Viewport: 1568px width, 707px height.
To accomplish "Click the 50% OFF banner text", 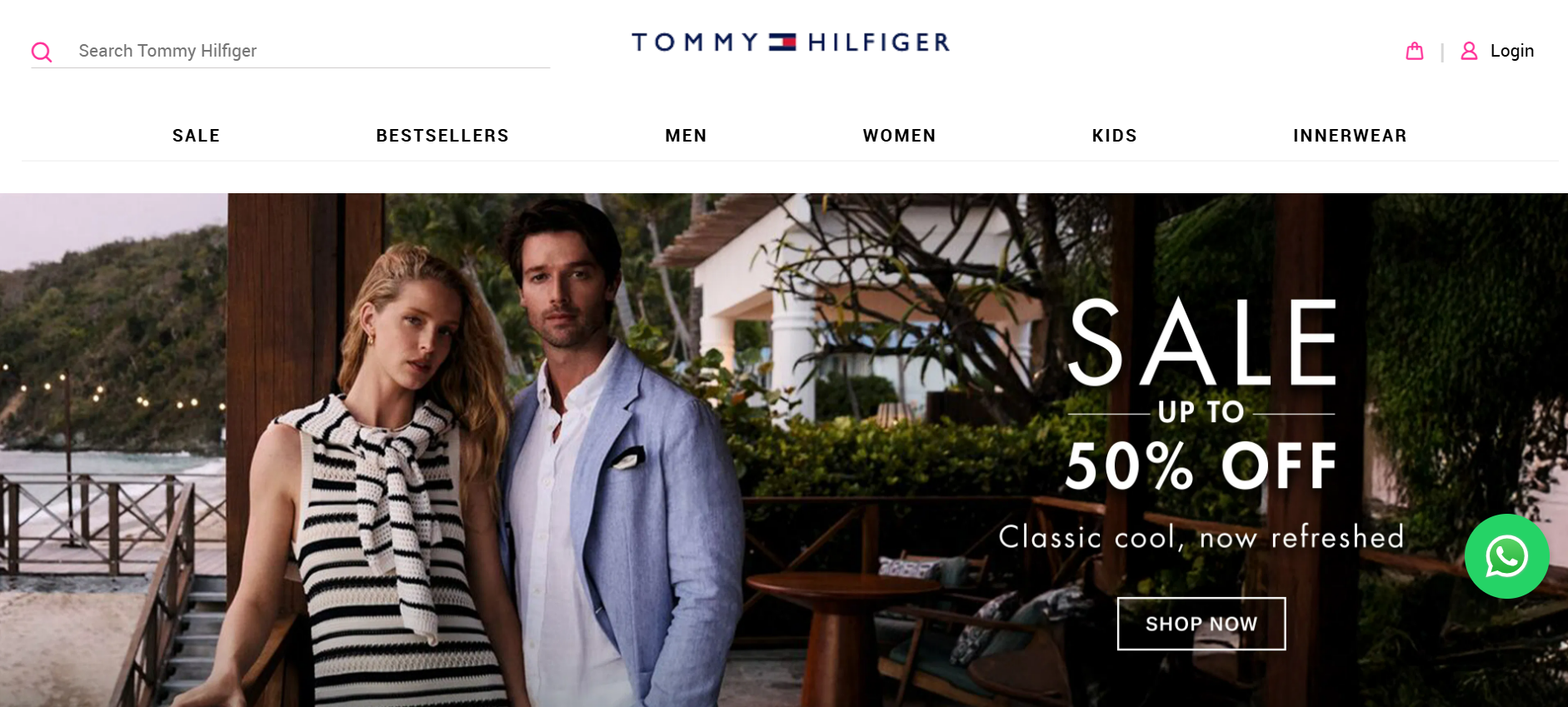I will coord(1201,466).
